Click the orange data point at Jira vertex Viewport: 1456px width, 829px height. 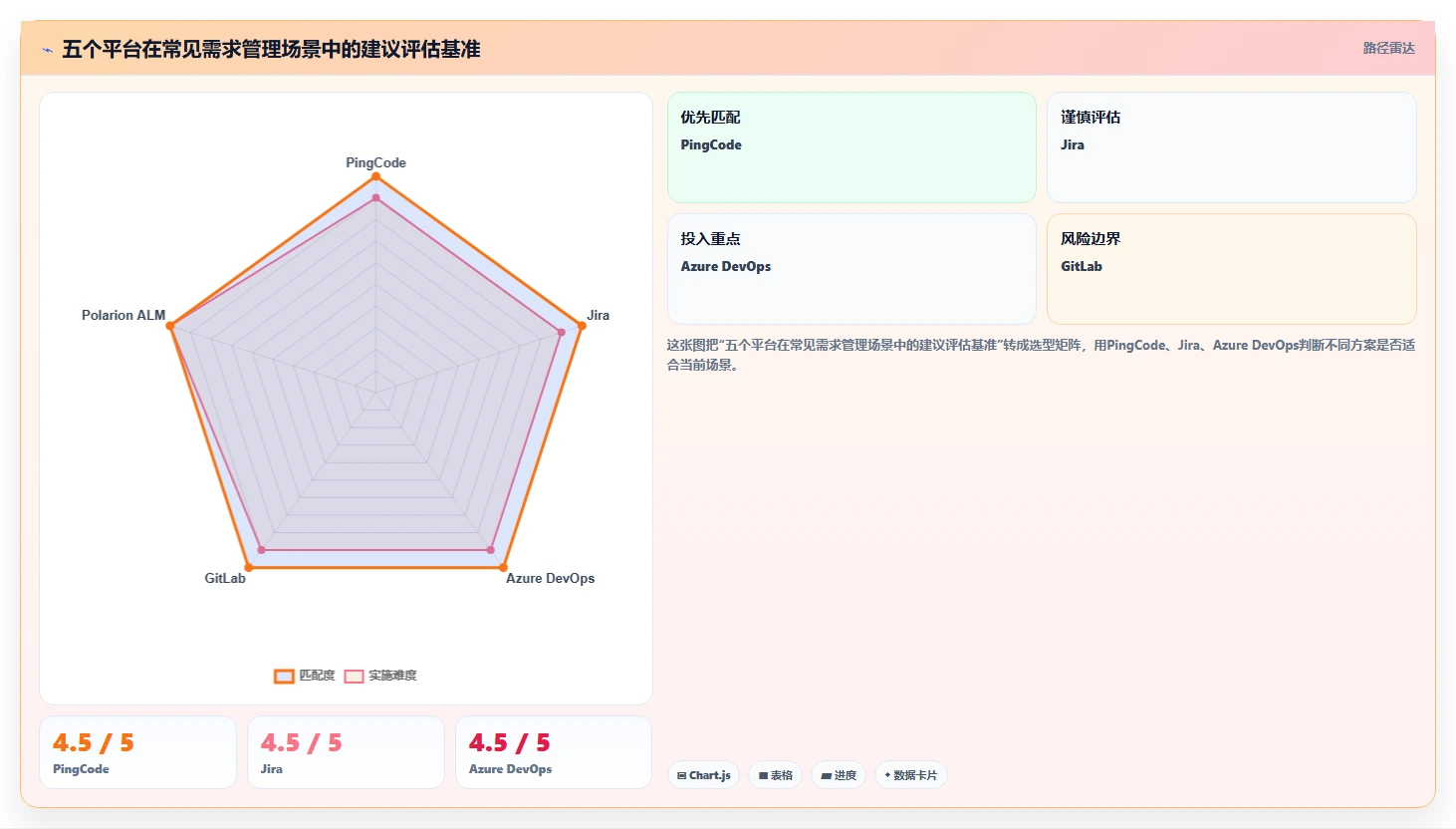582,326
